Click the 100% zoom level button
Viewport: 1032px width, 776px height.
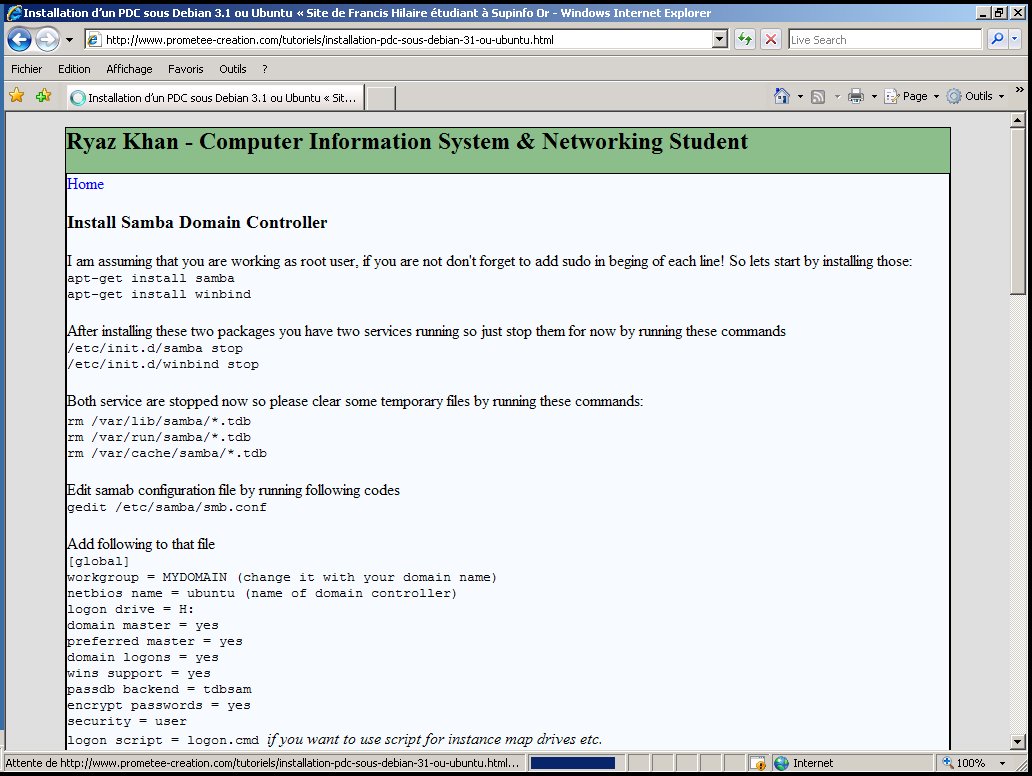coord(965,763)
